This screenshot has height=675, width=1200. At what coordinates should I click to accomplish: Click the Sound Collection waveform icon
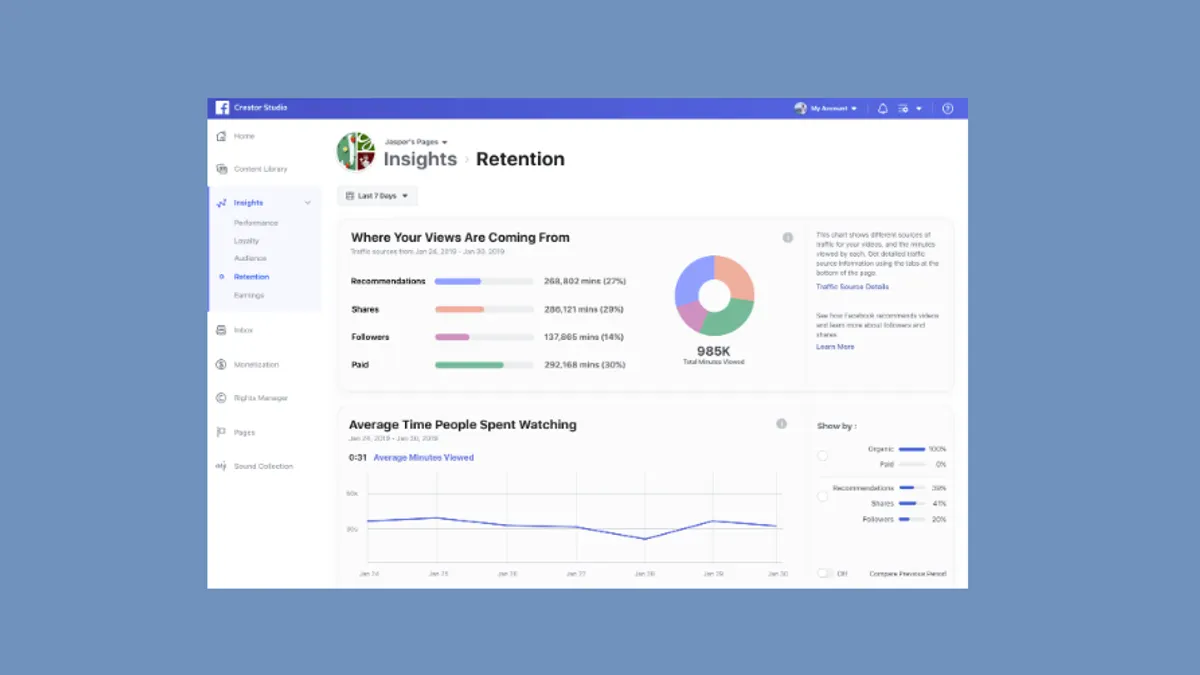pos(221,466)
